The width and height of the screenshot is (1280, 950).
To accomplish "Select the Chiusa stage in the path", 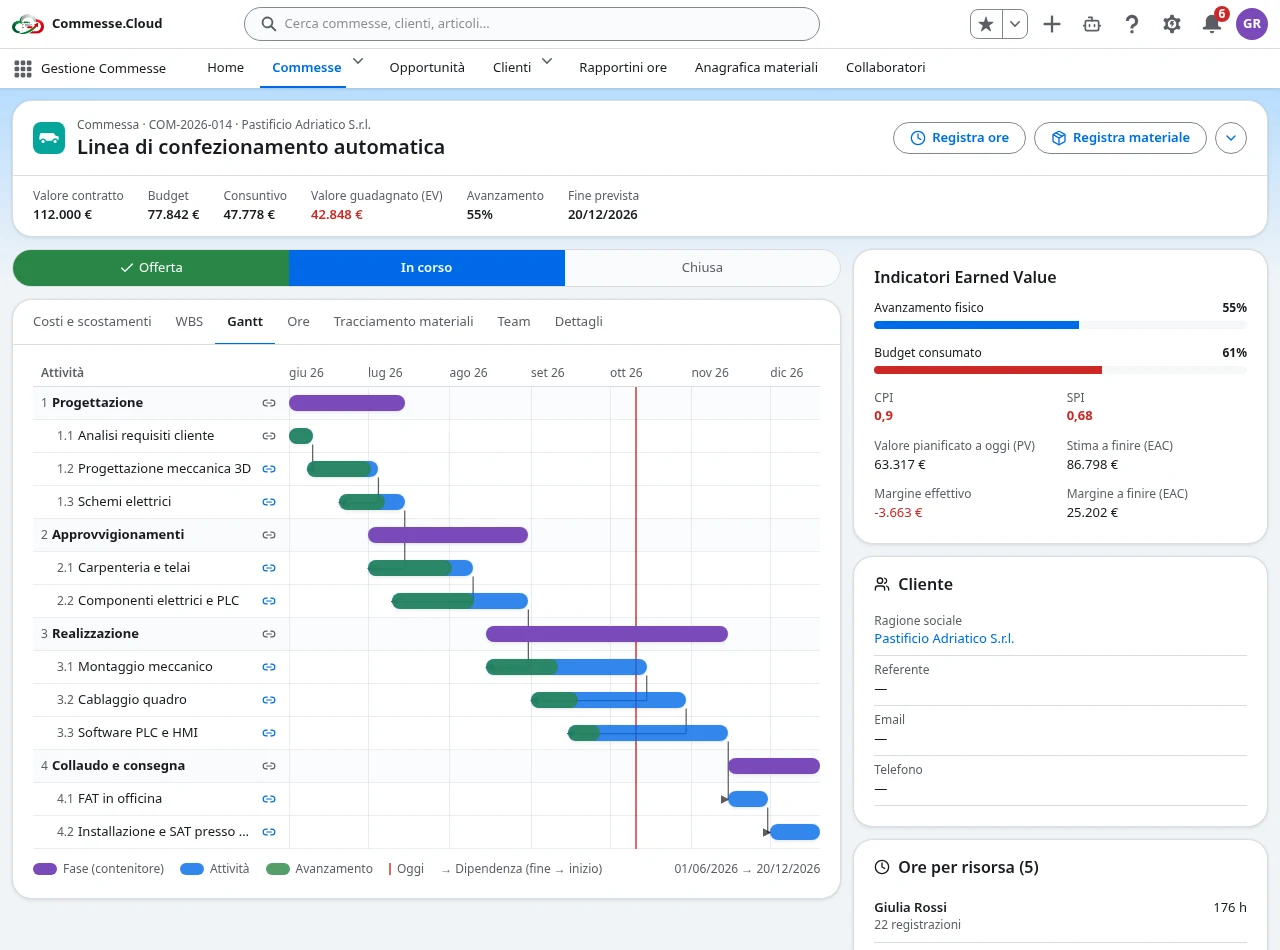I will 702,268.
